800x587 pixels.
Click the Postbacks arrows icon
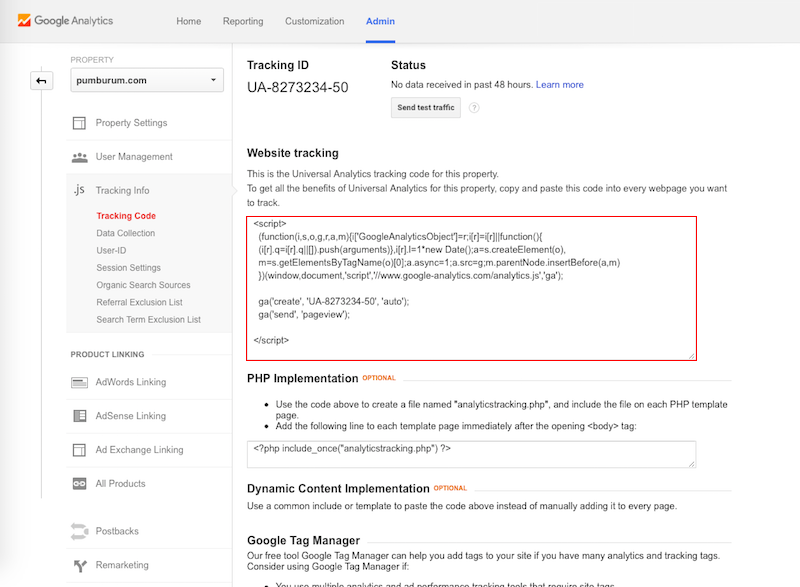[x=79, y=531]
